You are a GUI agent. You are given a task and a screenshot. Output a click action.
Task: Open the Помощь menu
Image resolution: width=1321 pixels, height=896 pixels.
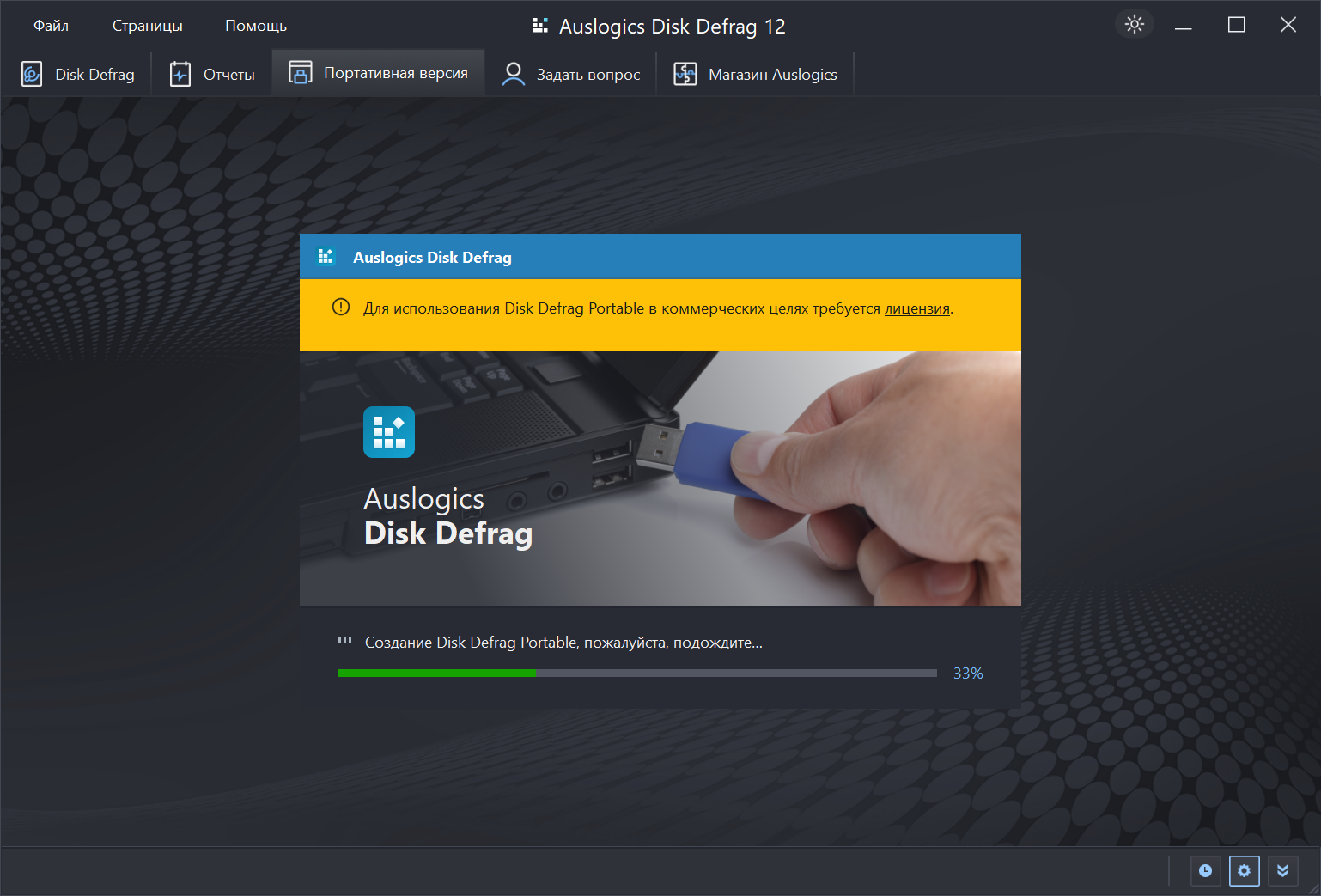[256, 26]
